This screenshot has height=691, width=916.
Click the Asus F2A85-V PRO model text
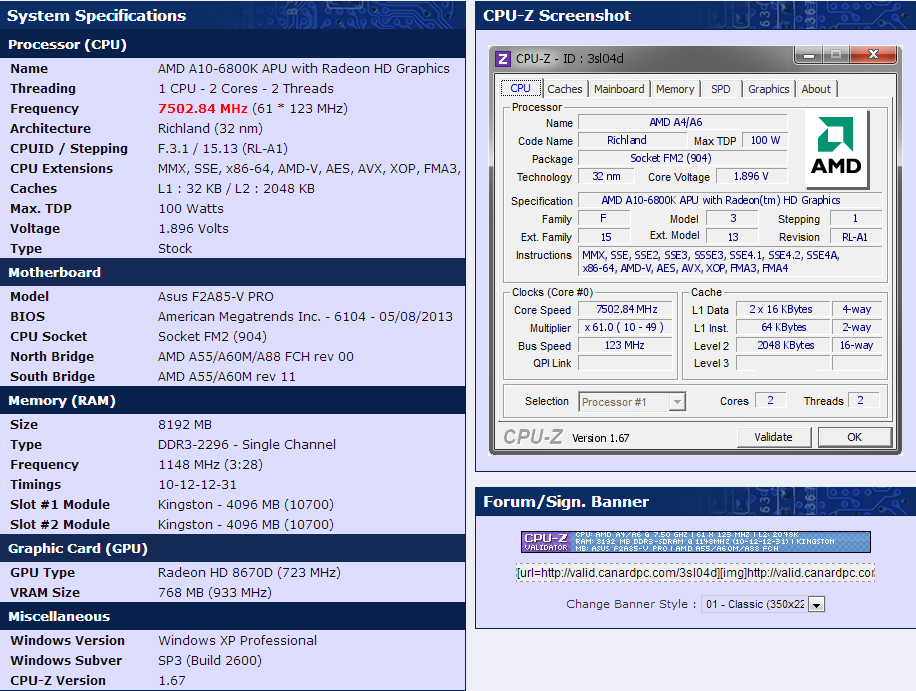[x=216, y=297]
